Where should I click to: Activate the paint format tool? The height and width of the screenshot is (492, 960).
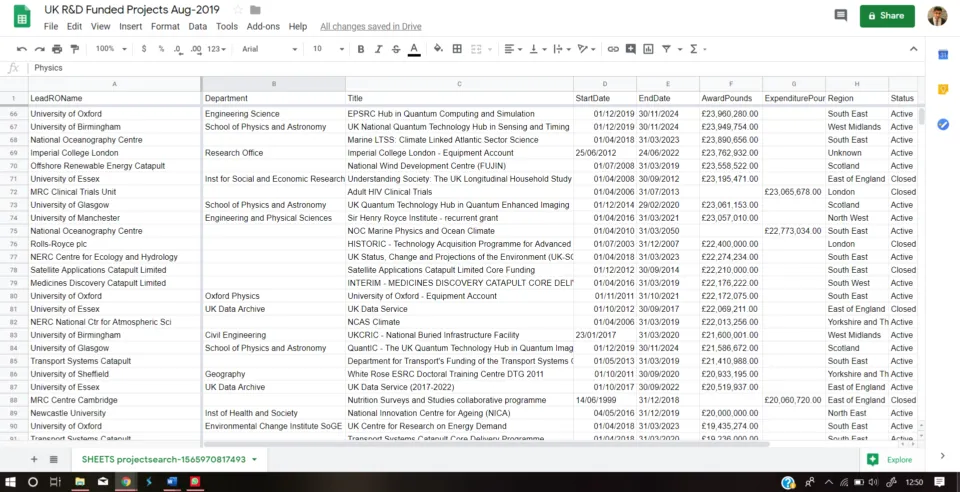(75, 49)
